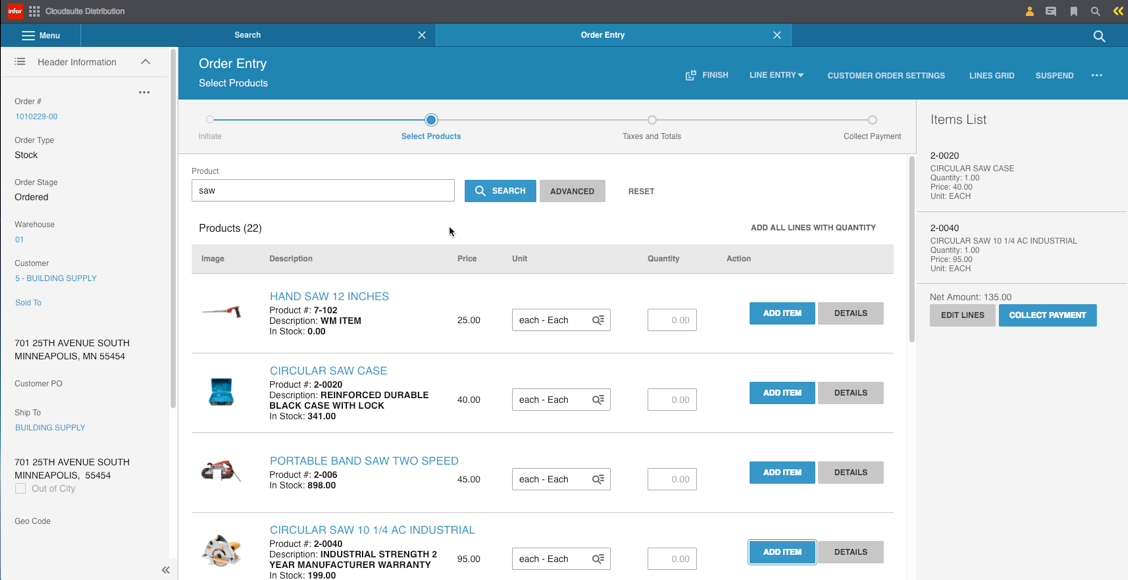
Task: Open the ellipsis menu in the header panel
Action: (x=144, y=91)
